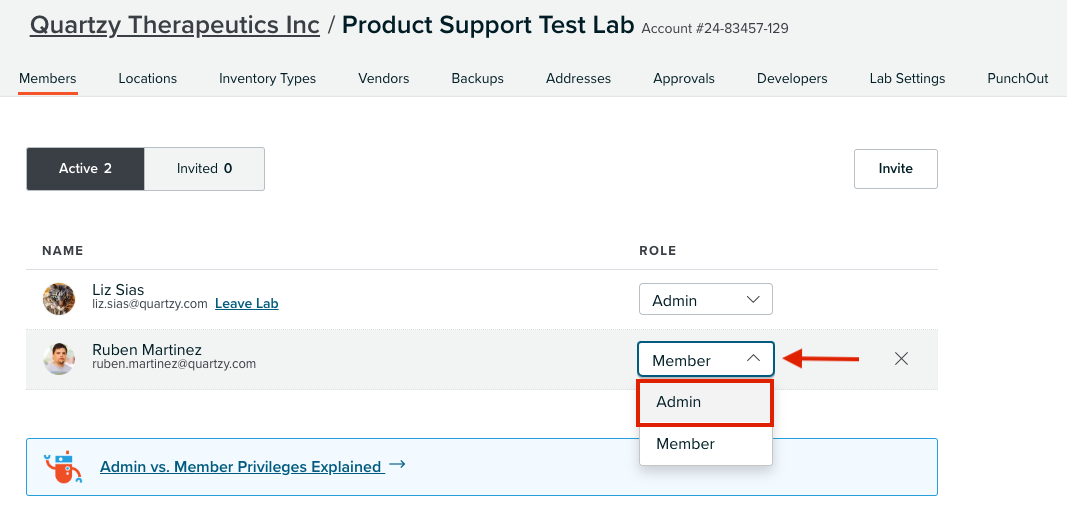Show Active 2 members list
Viewport: 1067px width, 523px height.
[85, 169]
